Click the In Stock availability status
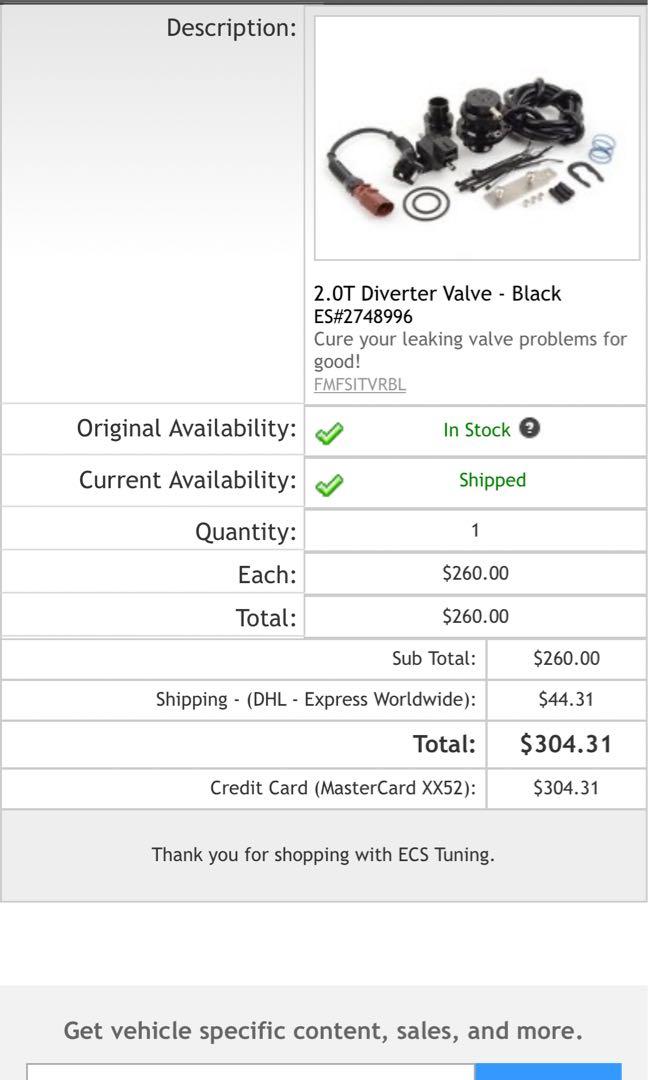This screenshot has width=648, height=1080. pyautogui.click(x=476, y=430)
